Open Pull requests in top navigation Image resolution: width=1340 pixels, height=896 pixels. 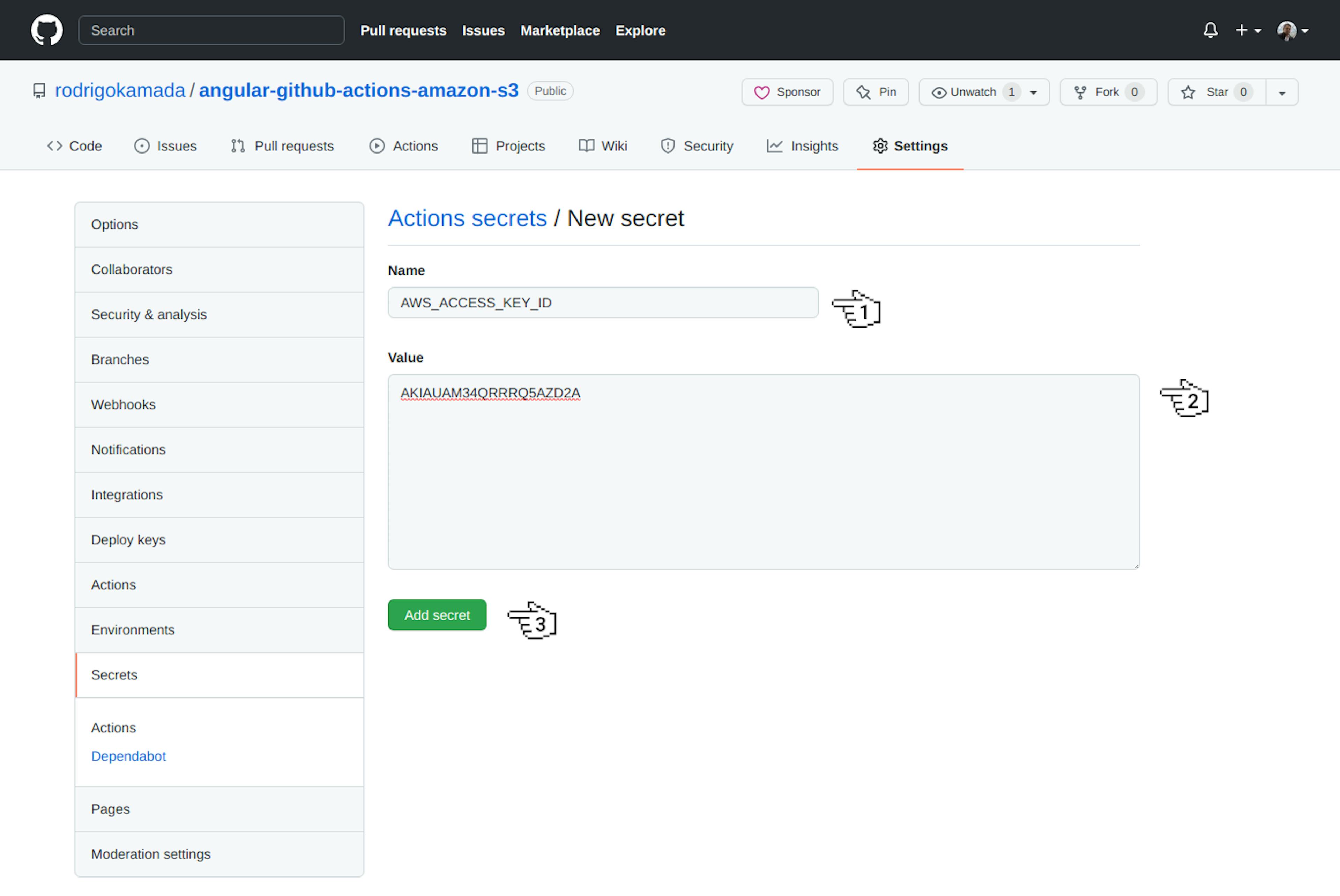(403, 30)
